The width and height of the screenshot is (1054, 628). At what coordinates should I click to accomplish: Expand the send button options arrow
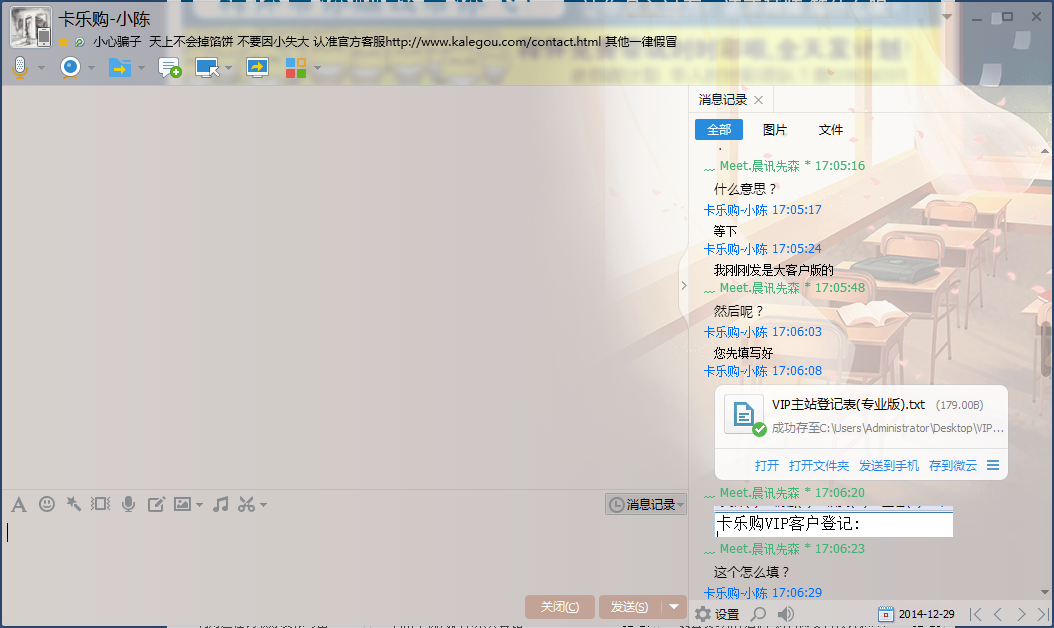click(x=675, y=607)
